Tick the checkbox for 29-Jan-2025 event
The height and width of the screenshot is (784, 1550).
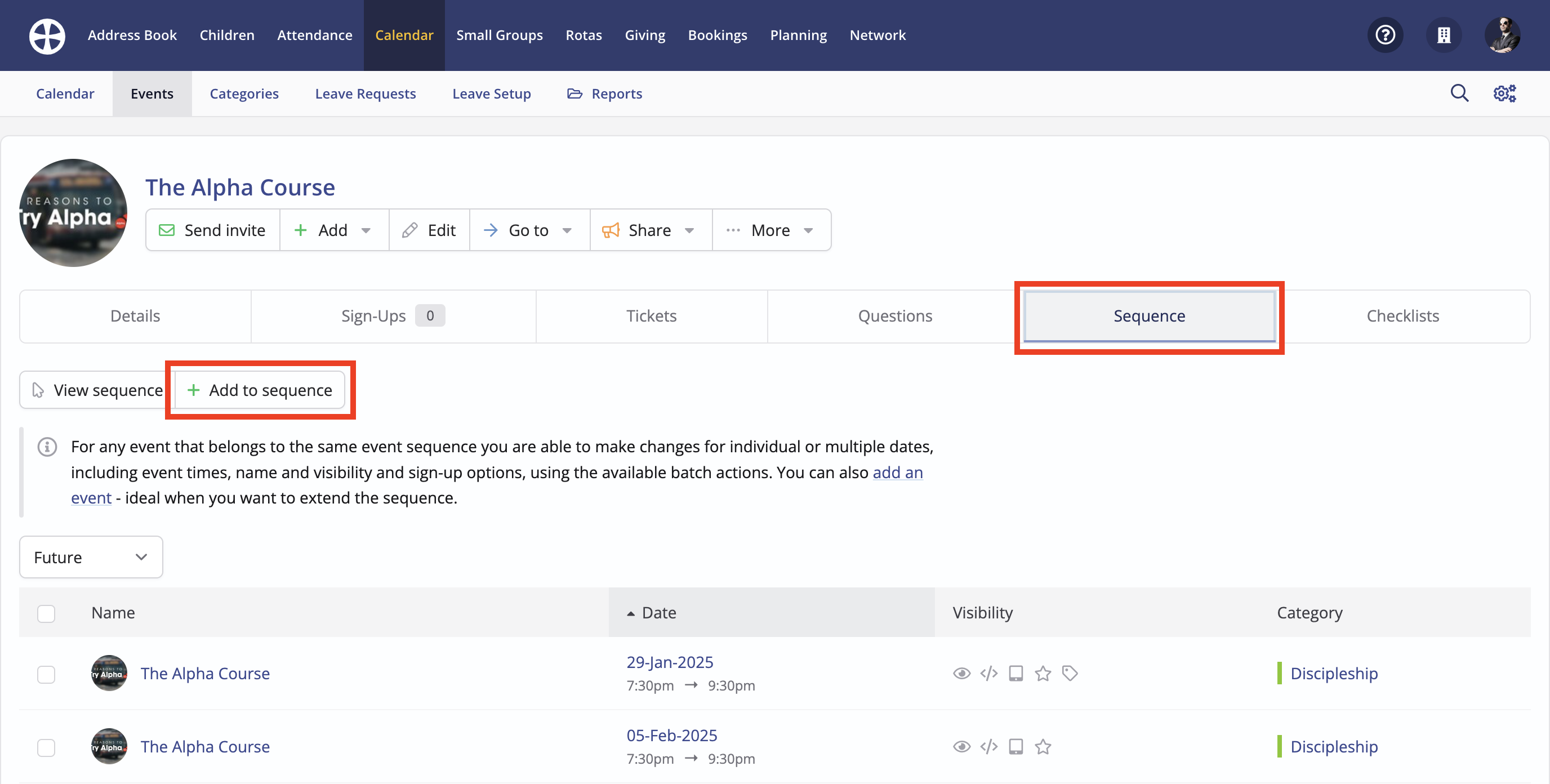(46, 674)
